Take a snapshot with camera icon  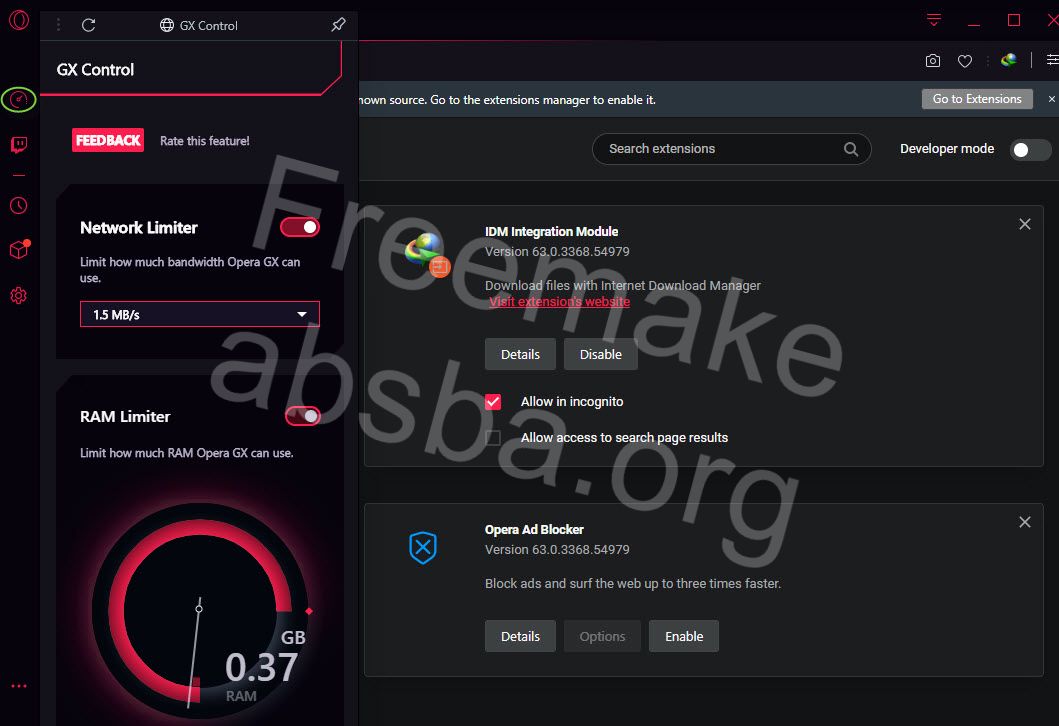pyautogui.click(x=933, y=61)
